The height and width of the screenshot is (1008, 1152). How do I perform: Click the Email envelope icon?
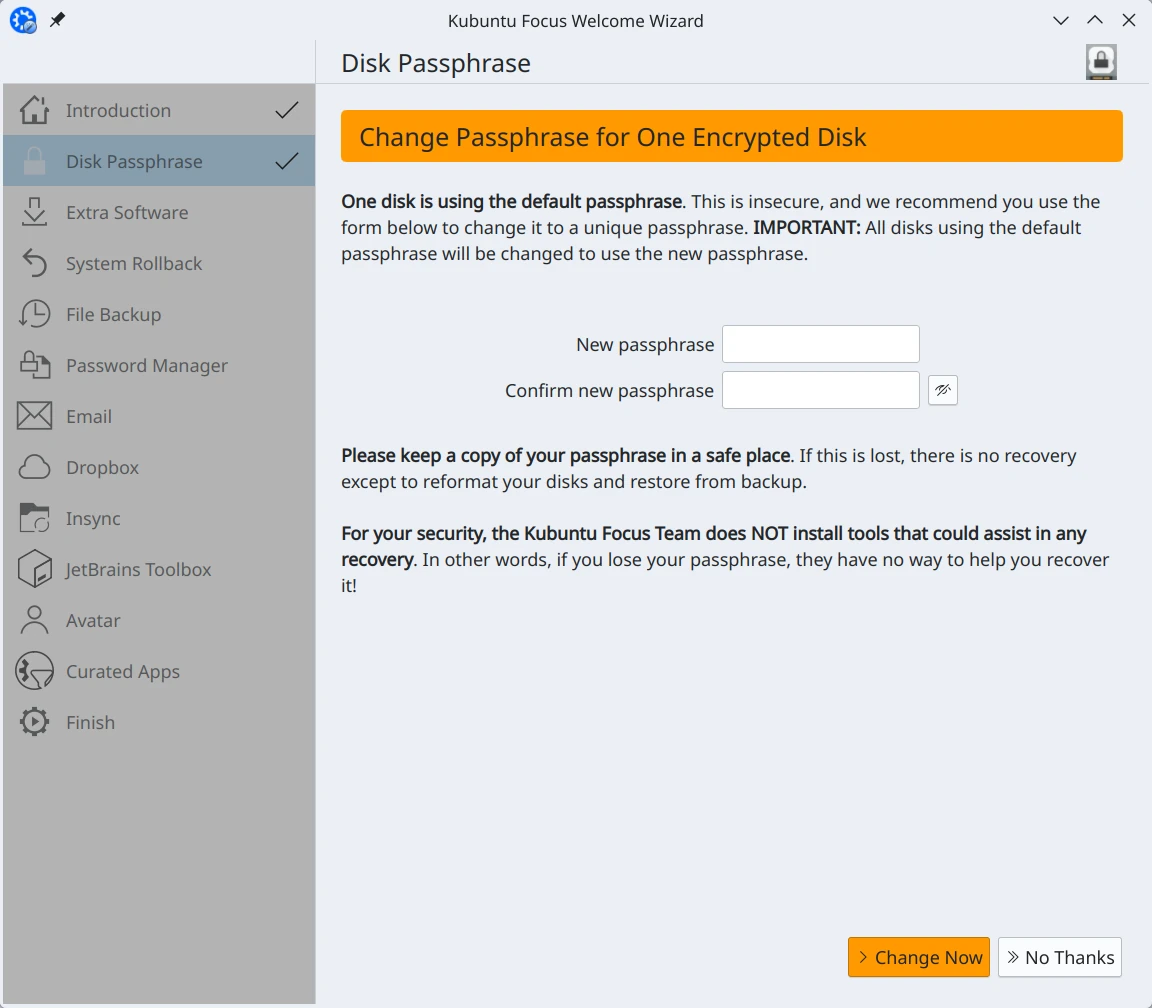34,416
